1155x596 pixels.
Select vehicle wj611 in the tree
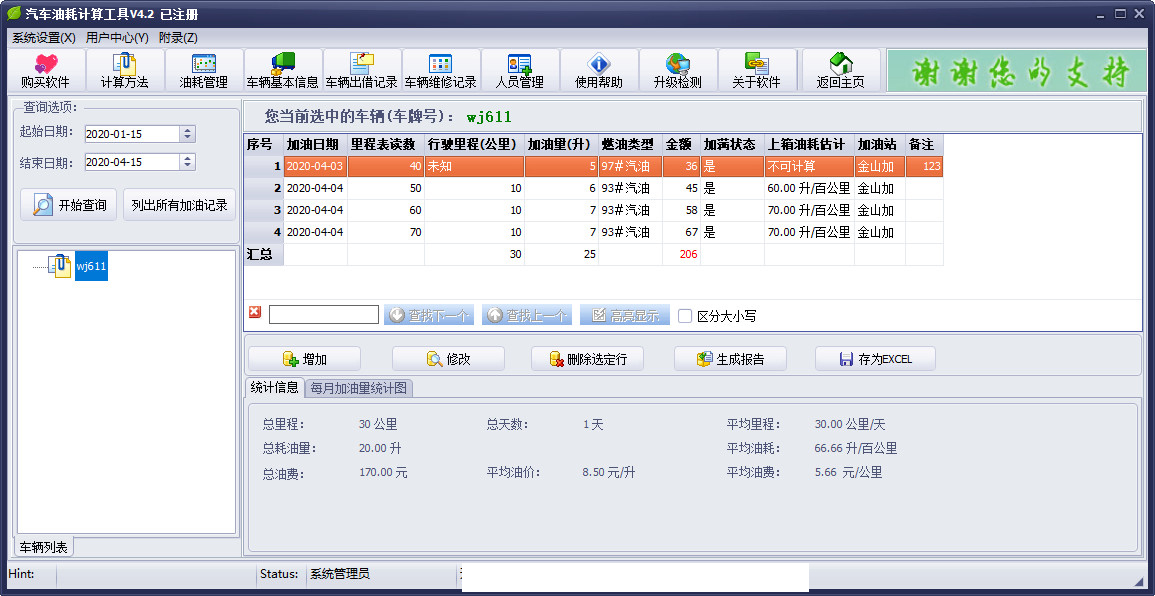[91, 267]
